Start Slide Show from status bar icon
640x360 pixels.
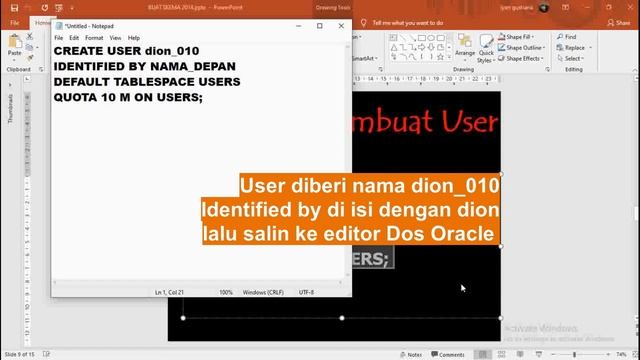click(x=539, y=354)
